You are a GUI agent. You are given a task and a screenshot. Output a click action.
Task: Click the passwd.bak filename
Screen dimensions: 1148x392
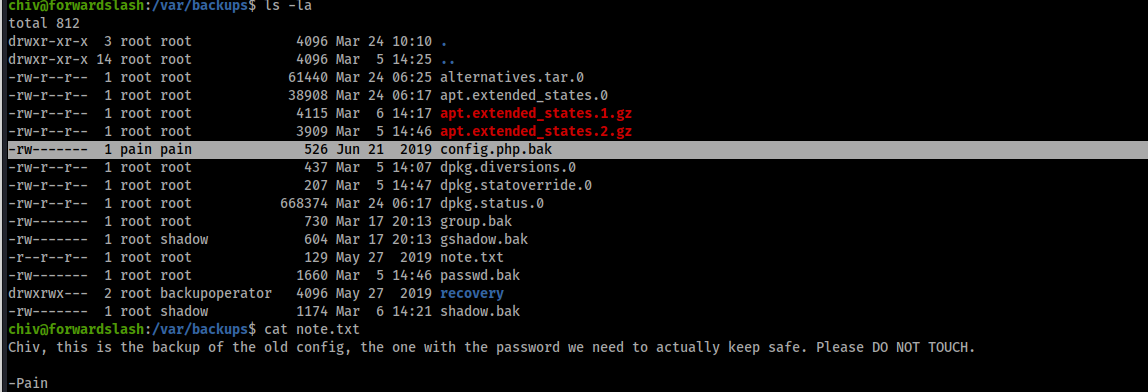click(480, 275)
